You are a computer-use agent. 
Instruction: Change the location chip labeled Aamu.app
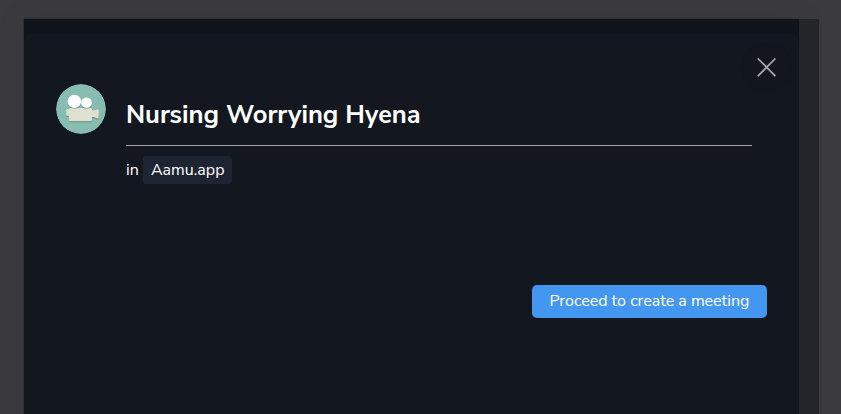point(187,170)
